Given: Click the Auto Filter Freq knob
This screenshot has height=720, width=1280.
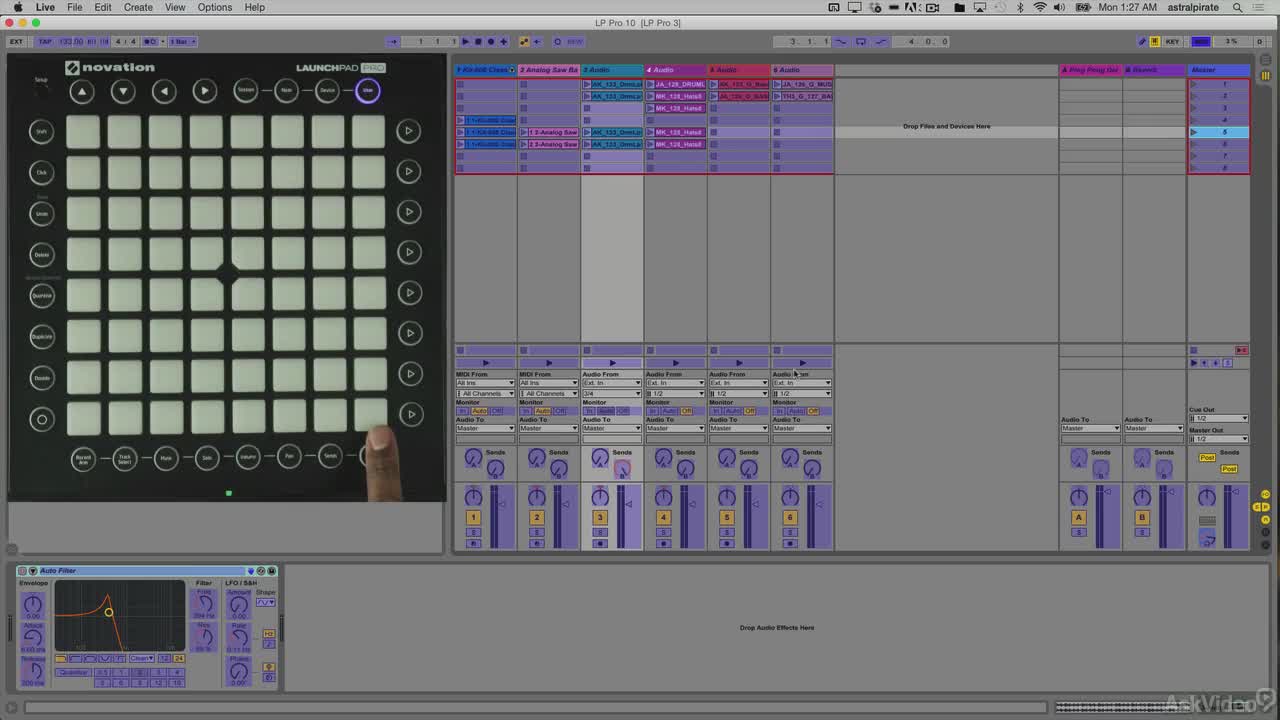Looking at the screenshot, I should coord(204,604).
